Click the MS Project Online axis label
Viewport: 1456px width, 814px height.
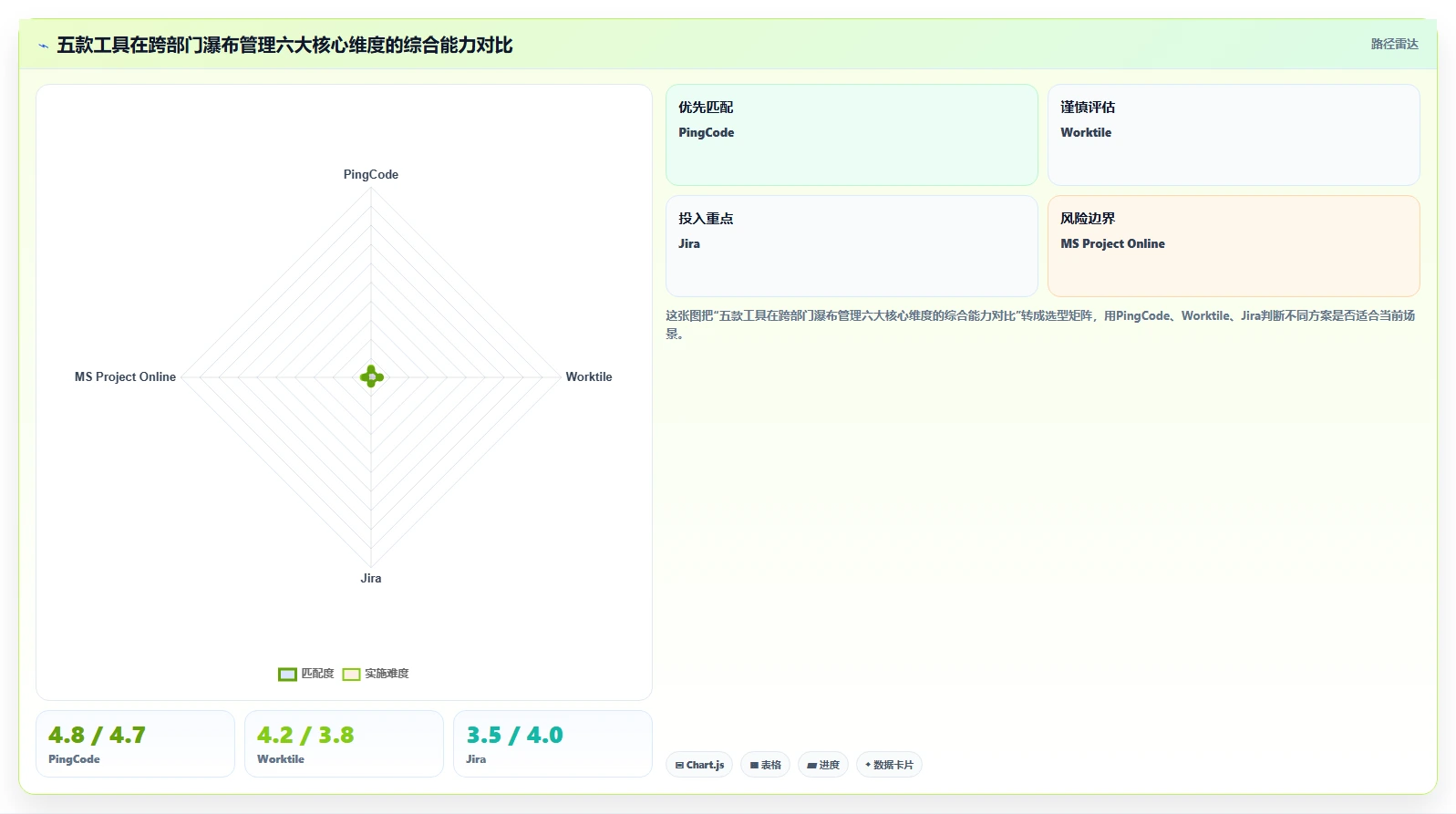pyautogui.click(x=125, y=376)
